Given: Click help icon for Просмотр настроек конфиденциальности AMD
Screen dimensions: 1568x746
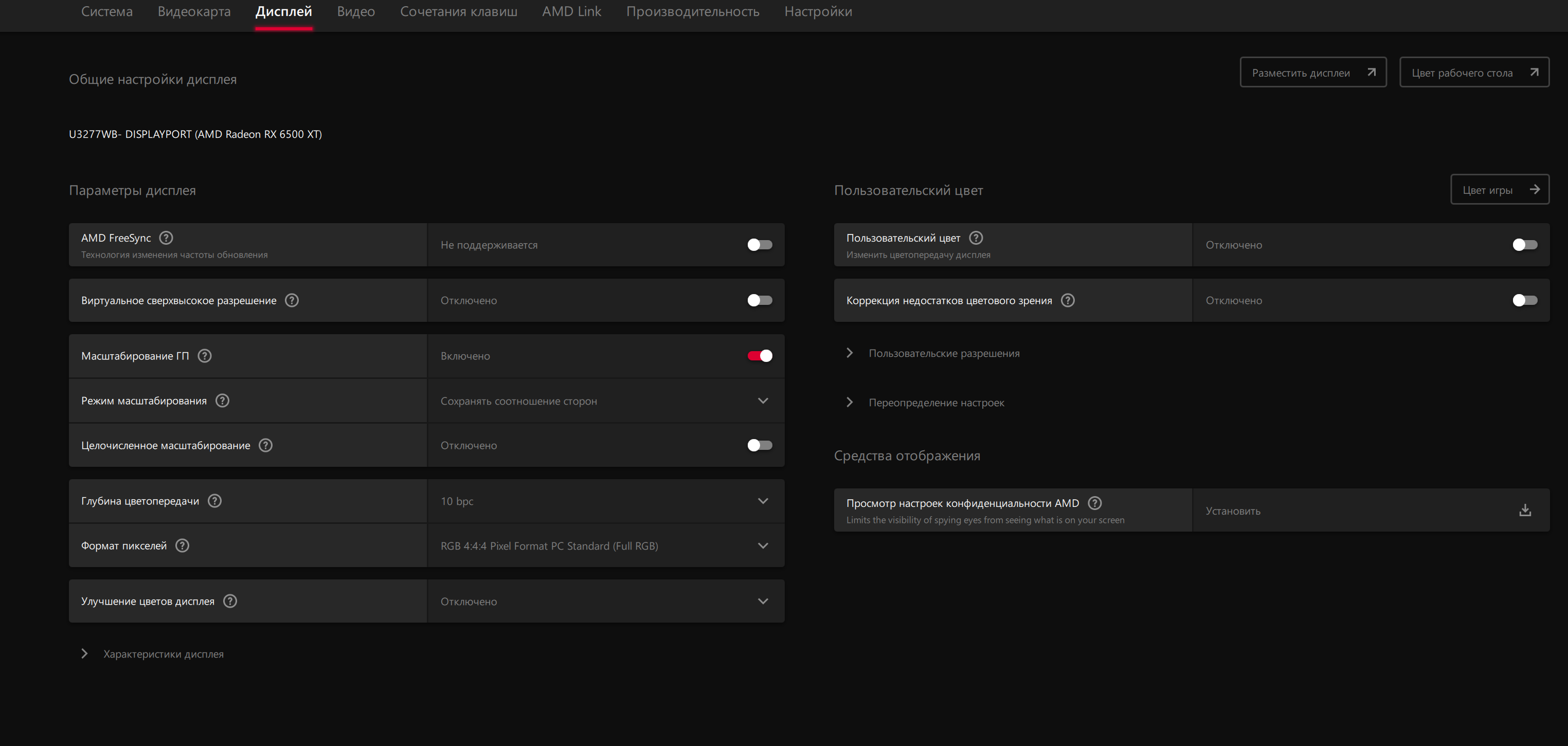Looking at the screenshot, I should click(x=1094, y=503).
